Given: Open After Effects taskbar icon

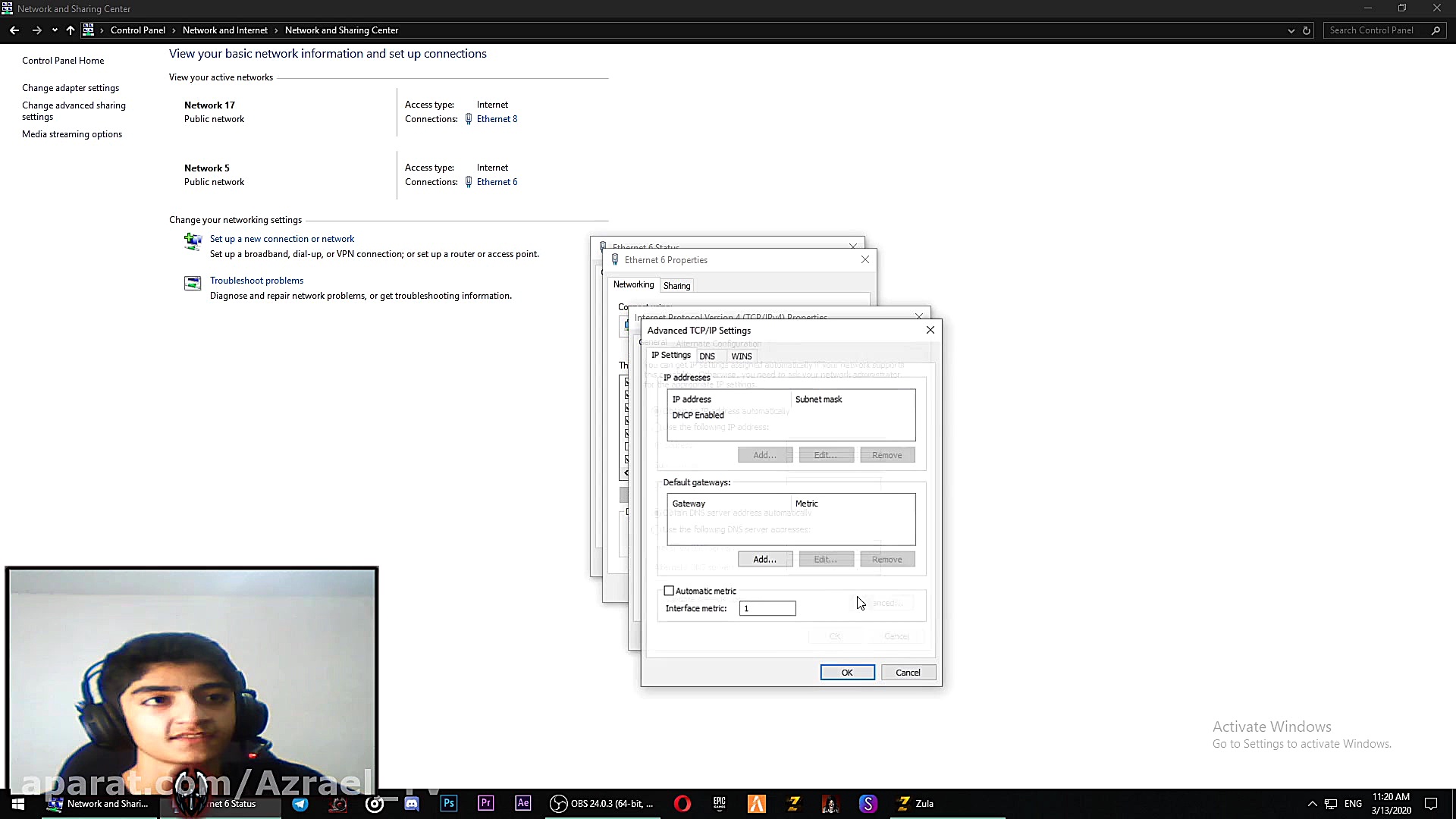Looking at the screenshot, I should click(523, 804).
